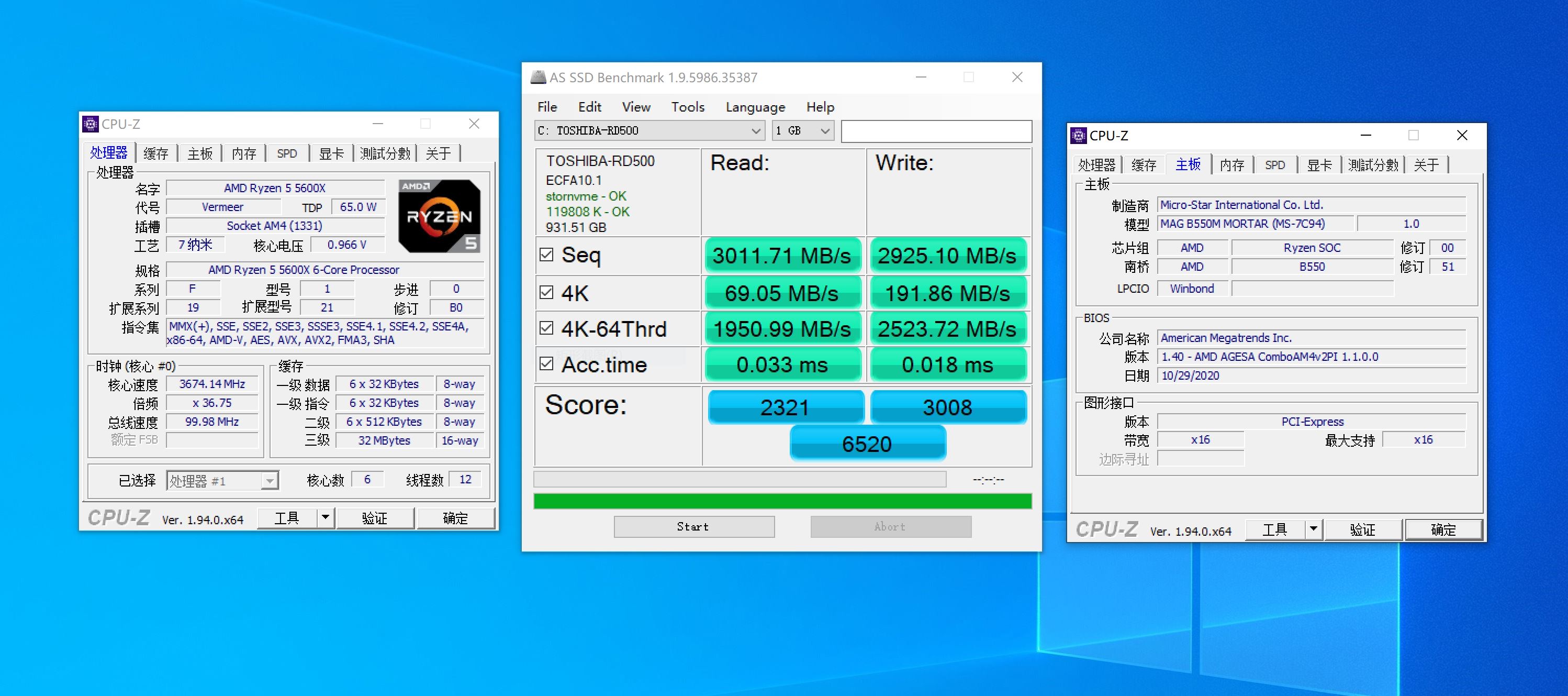This screenshot has height=696, width=1568.
Task: Click the Ryzen 5 processor logo
Action: click(439, 216)
